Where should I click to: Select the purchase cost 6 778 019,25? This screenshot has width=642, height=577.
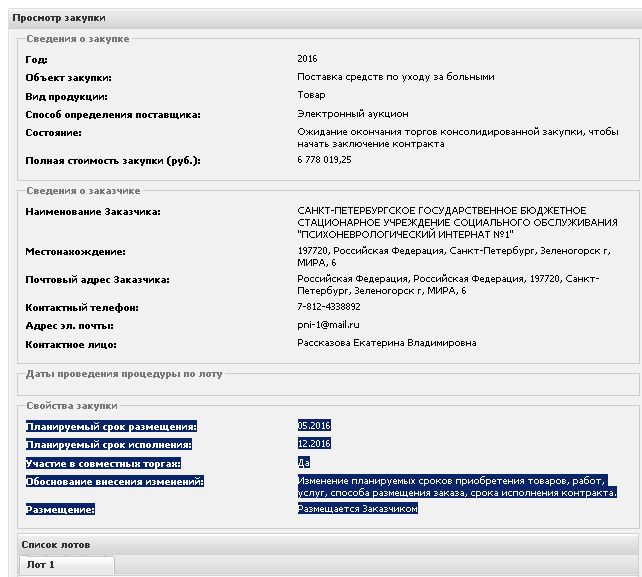pos(324,160)
